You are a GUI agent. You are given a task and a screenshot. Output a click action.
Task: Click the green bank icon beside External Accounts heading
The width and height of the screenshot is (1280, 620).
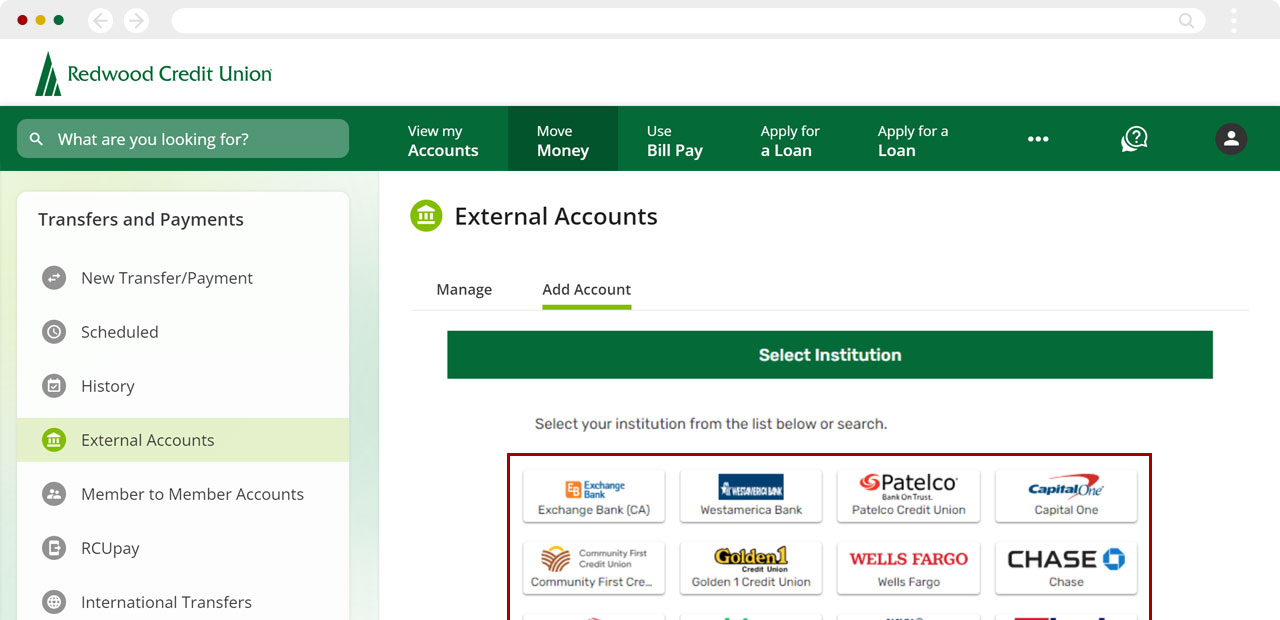[x=426, y=216]
